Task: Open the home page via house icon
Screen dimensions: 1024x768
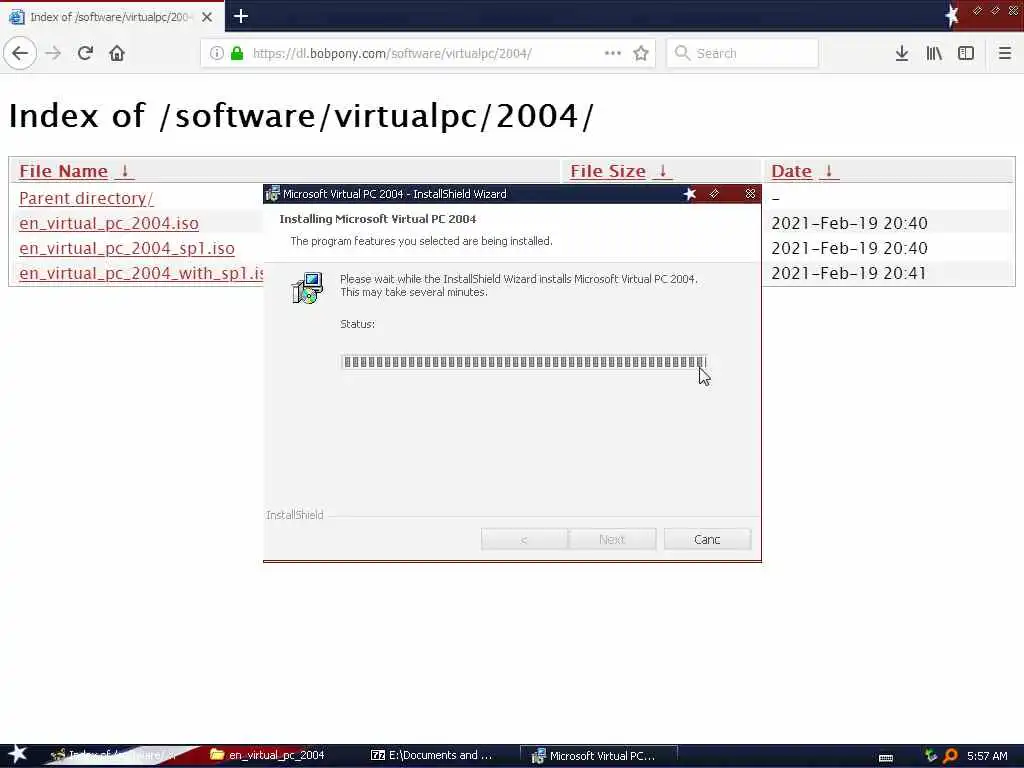Action: tap(117, 53)
